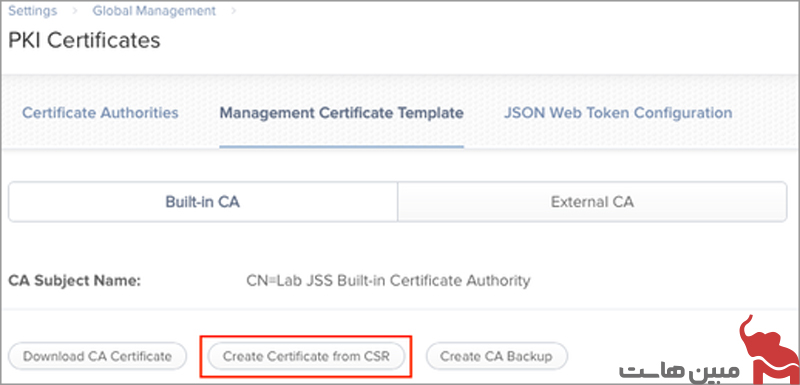Click the Download CA Certificate button
Image resolution: width=800 pixels, height=385 pixels.
click(x=97, y=356)
